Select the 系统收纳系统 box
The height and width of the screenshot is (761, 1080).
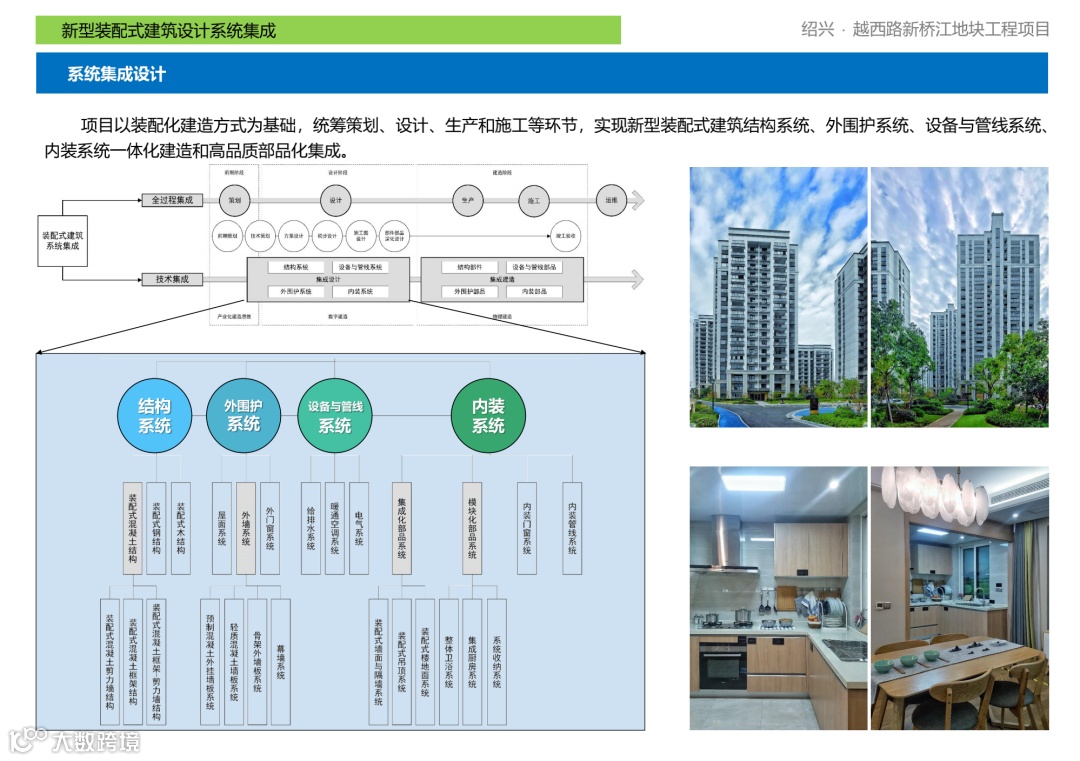[497, 662]
